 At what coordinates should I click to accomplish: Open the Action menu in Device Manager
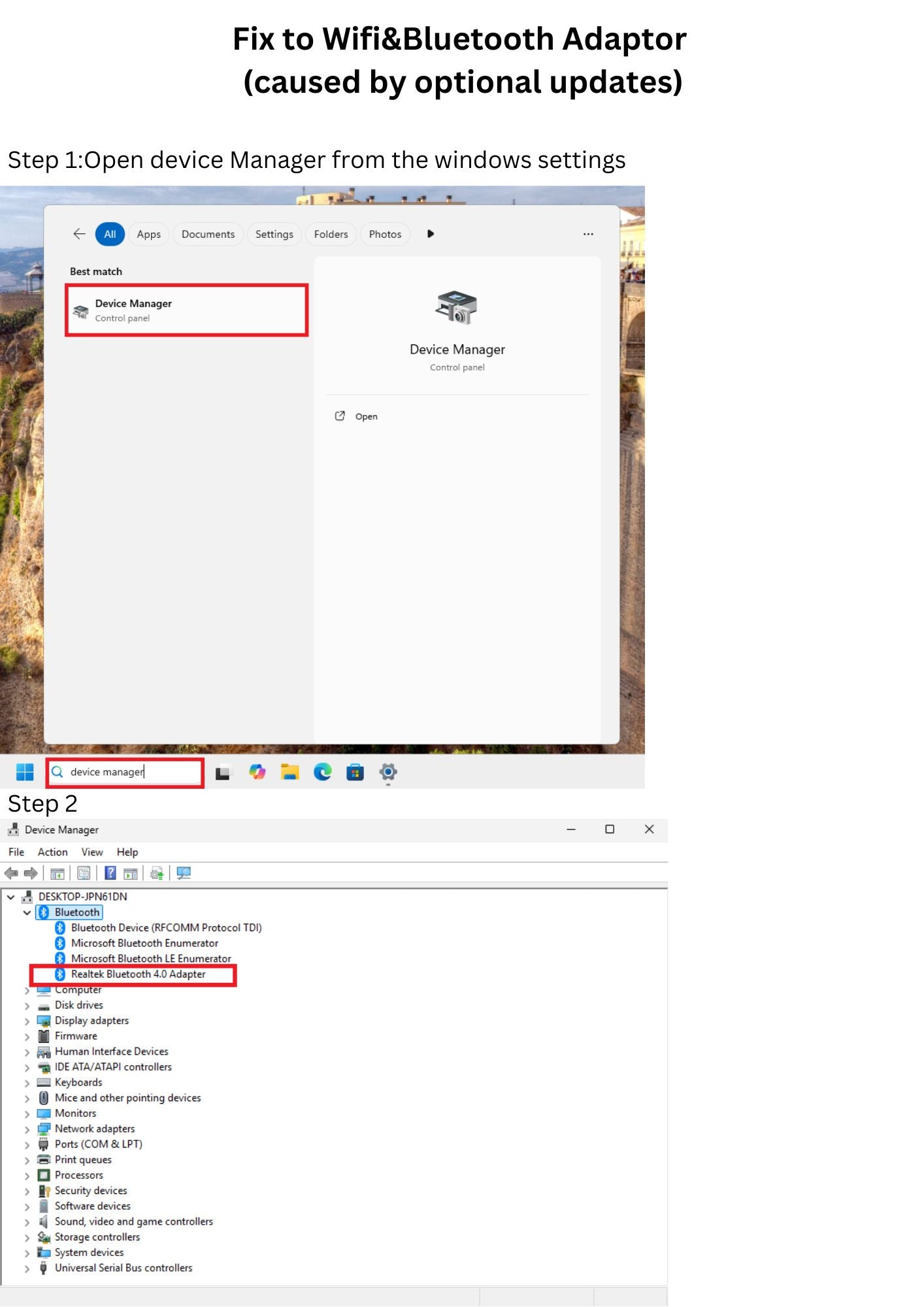(53, 852)
